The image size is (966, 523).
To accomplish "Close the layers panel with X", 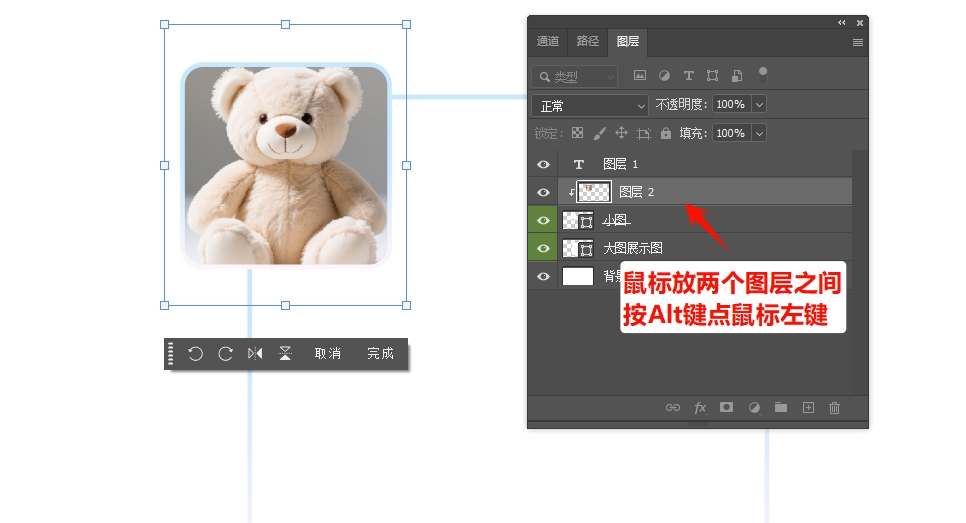I will point(860,23).
